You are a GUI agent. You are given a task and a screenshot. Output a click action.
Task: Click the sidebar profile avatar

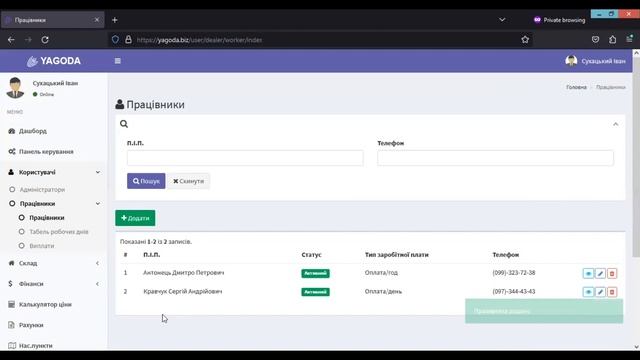(x=15, y=88)
